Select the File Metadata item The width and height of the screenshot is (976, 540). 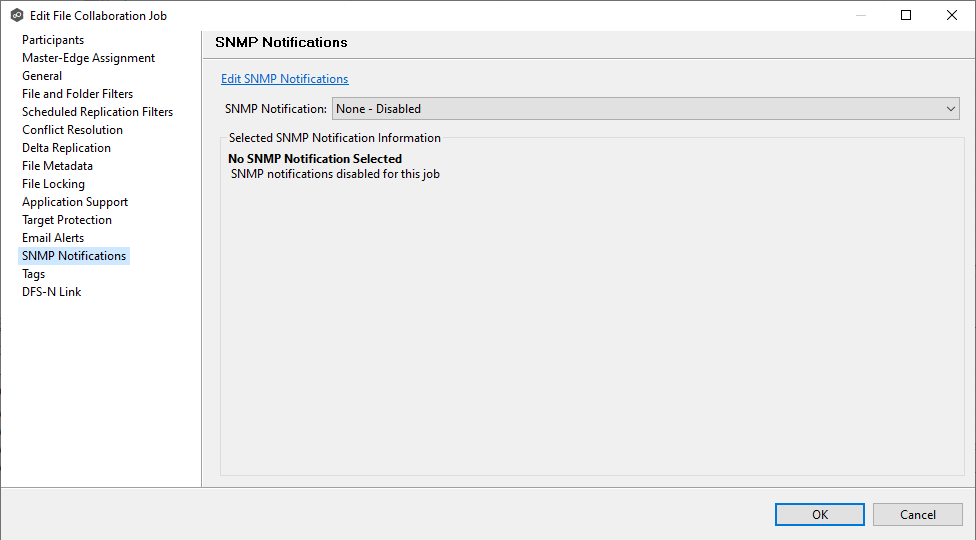coord(57,166)
